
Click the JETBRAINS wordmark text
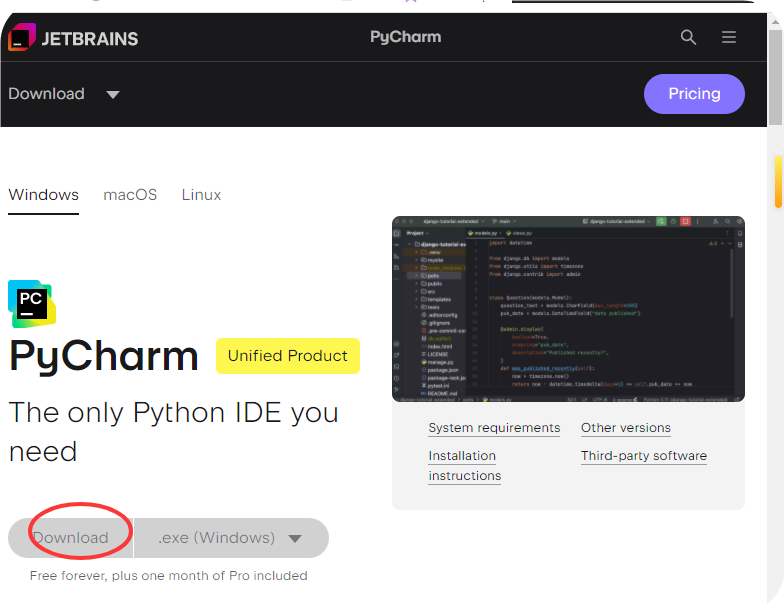(90, 39)
